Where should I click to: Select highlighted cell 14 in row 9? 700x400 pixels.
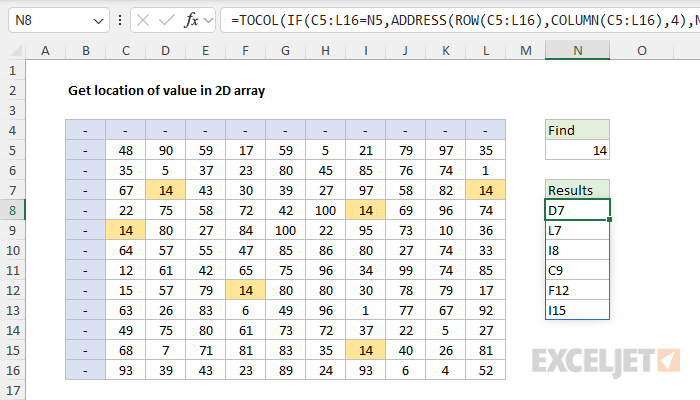coord(125,230)
